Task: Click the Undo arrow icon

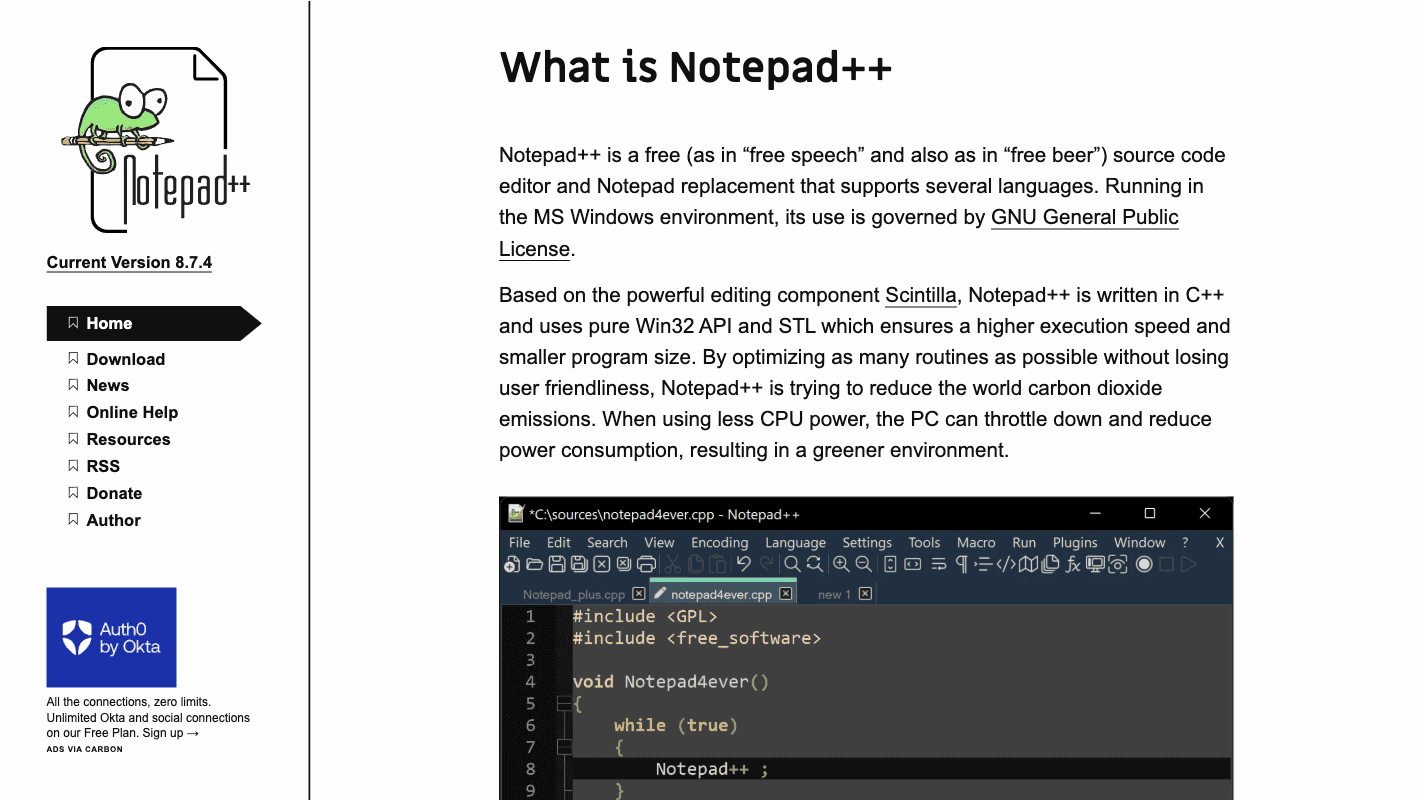Action: click(x=743, y=564)
